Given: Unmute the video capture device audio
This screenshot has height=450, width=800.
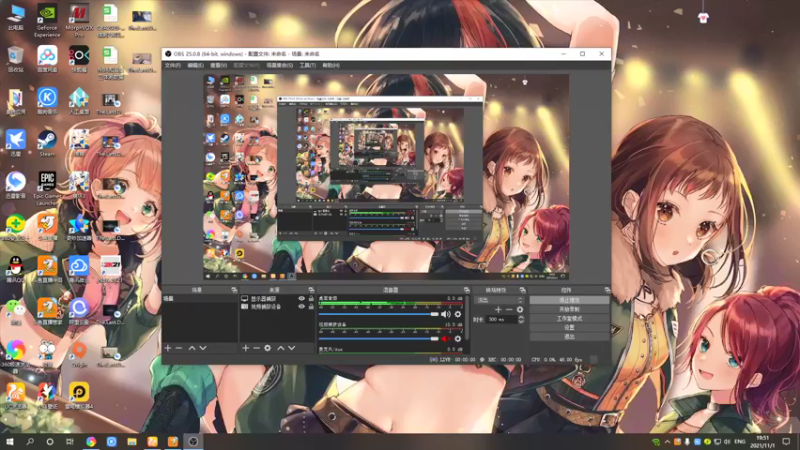Looking at the screenshot, I should point(445,339).
